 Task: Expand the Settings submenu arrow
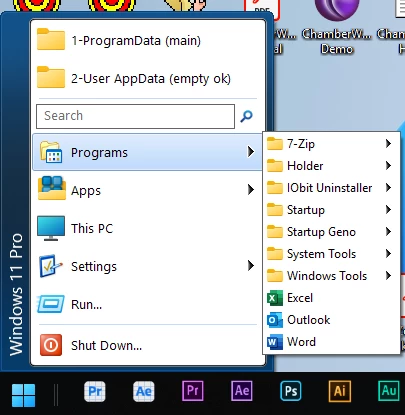(x=251, y=266)
